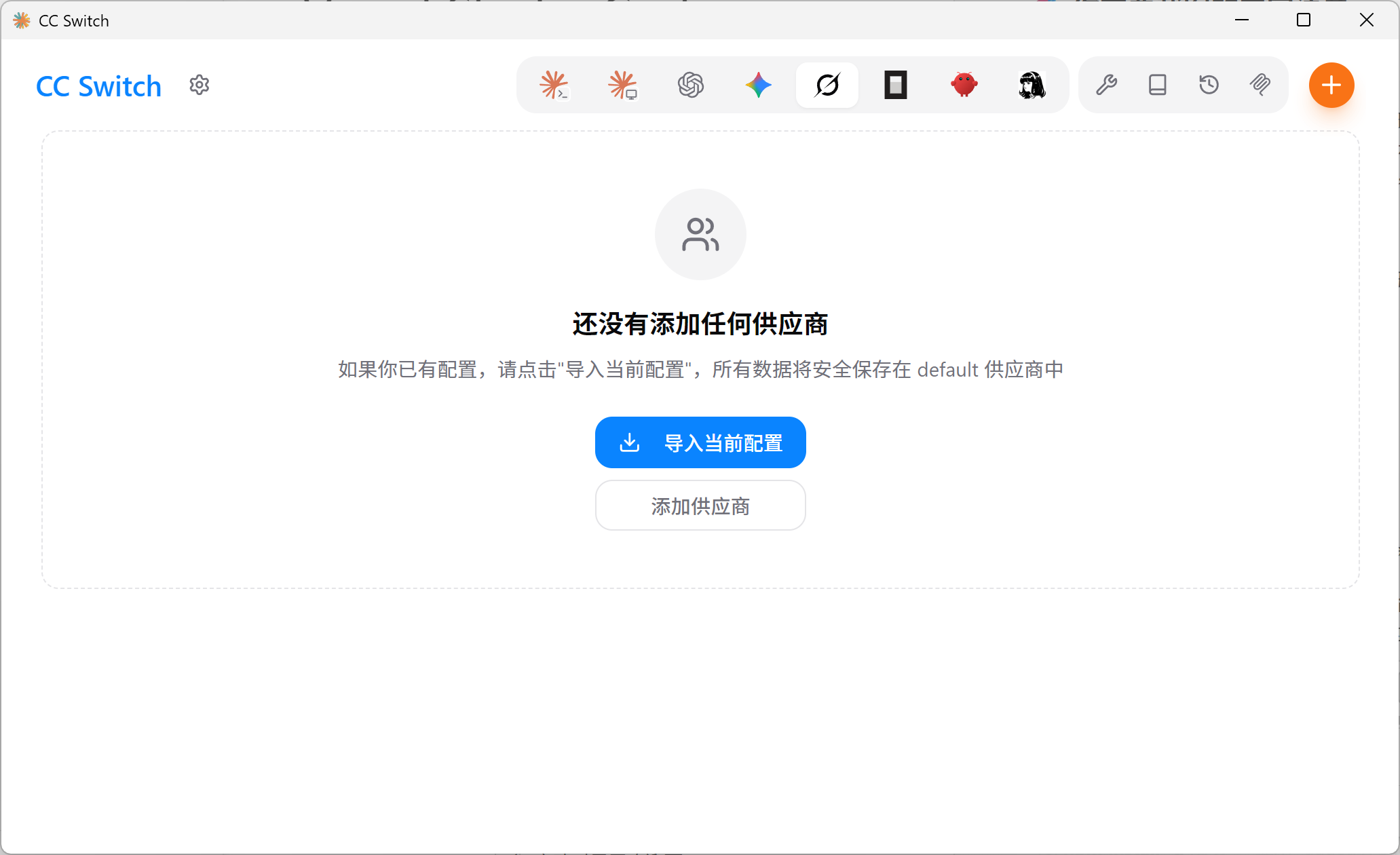The width and height of the screenshot is (1400, 855).
Task: Open the history clock icon
Action: (1209, 85)
